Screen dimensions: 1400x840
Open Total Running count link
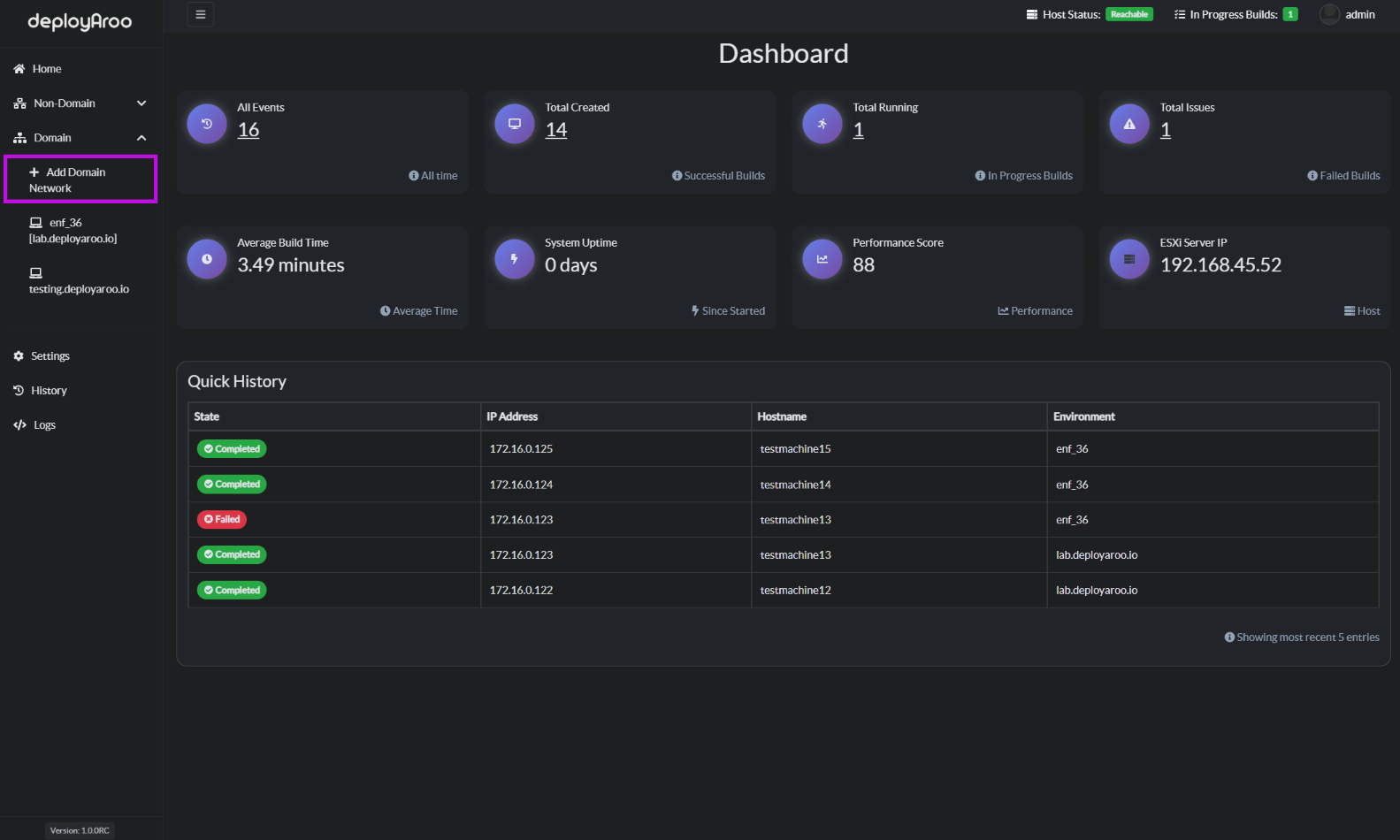[x=858, y=130]
